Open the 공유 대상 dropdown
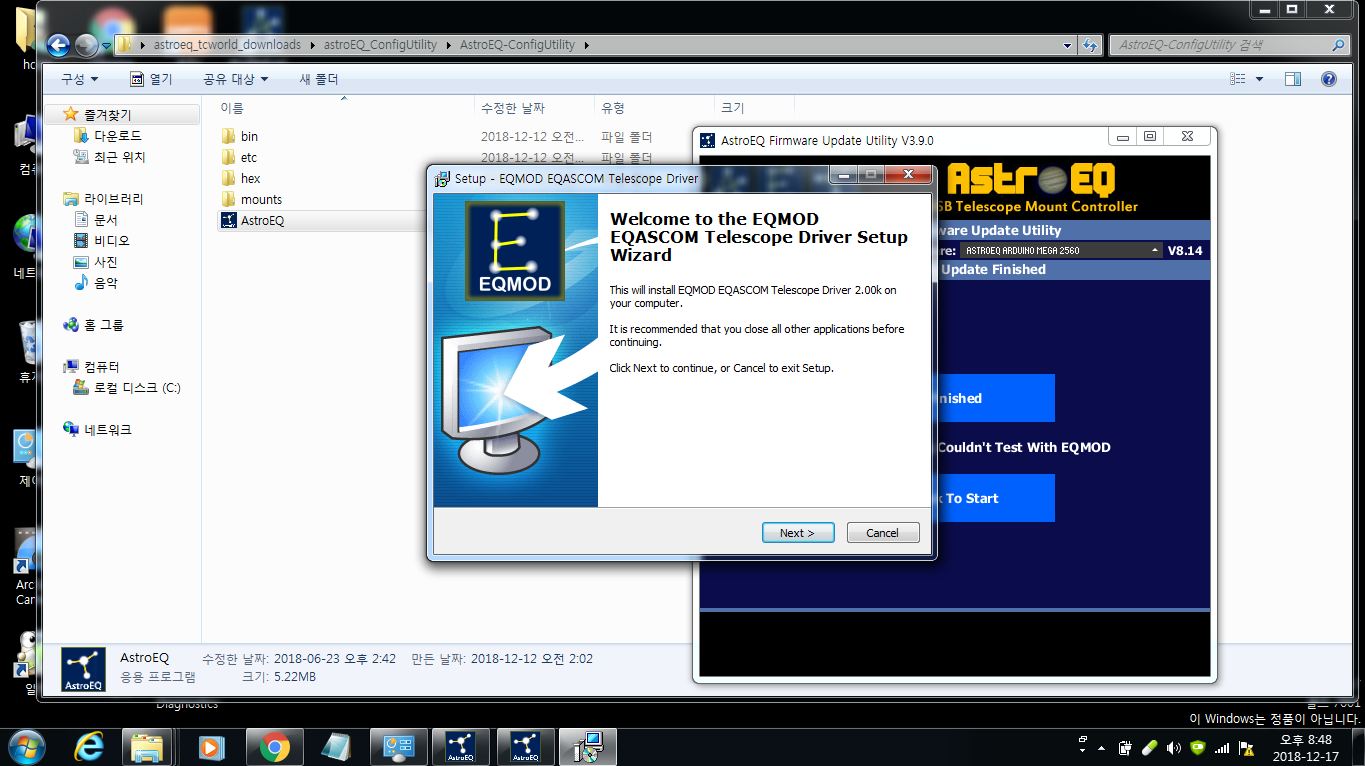The width and height of the screenshot is (1365, 766). coord(235,79)
